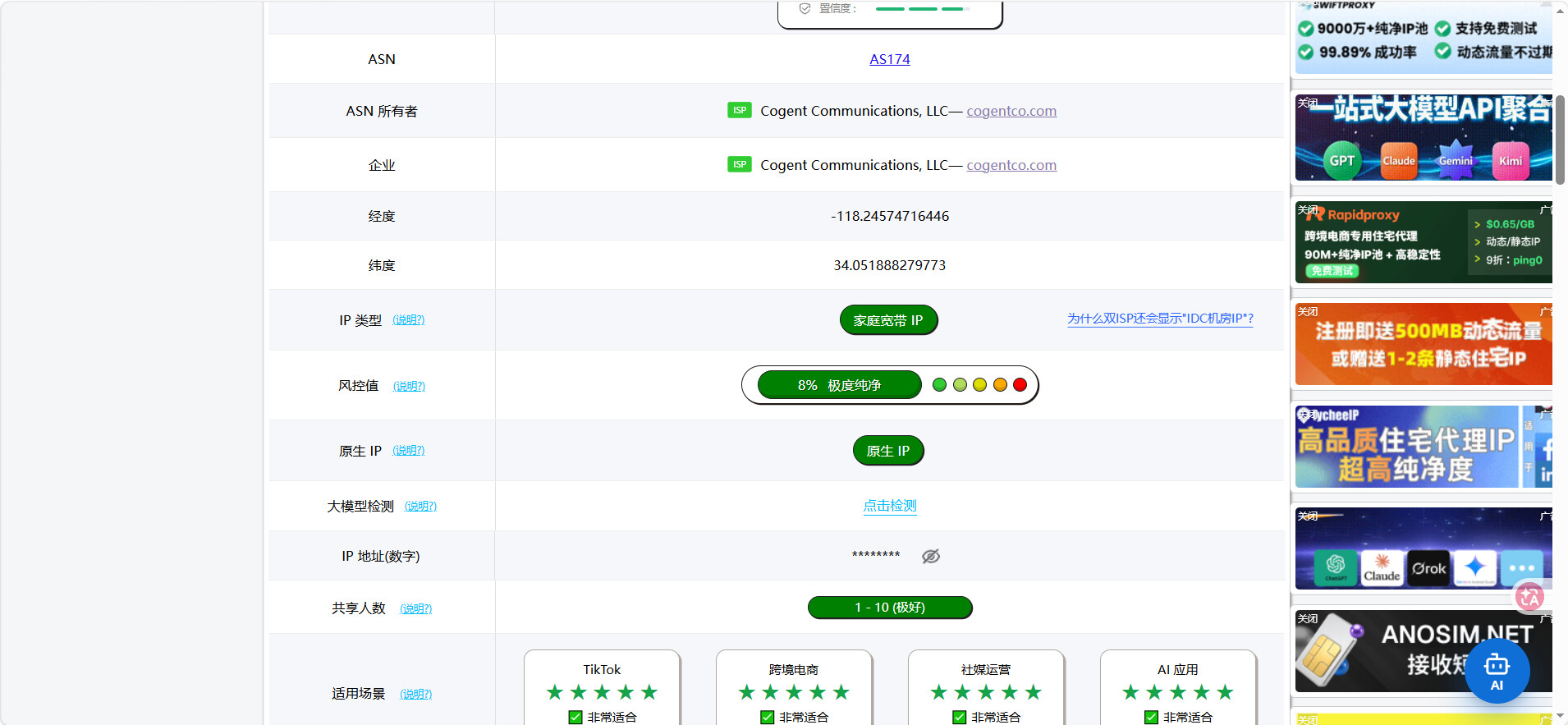This screenshot has width=1568, height=725.
Task: Click the ISP badge in the 企业 row
Action: click(x=740, y=164)
